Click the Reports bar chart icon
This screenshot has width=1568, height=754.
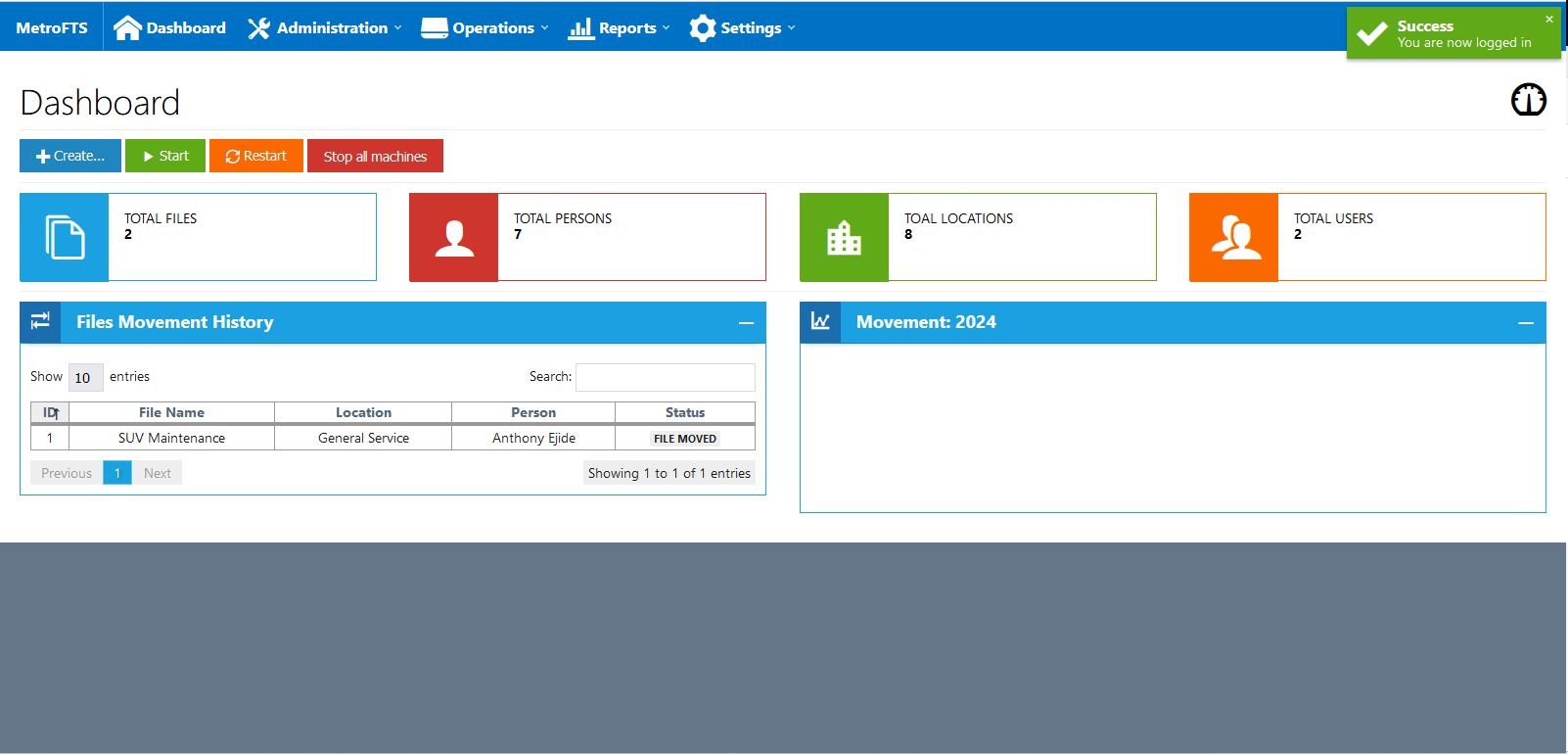581,28
